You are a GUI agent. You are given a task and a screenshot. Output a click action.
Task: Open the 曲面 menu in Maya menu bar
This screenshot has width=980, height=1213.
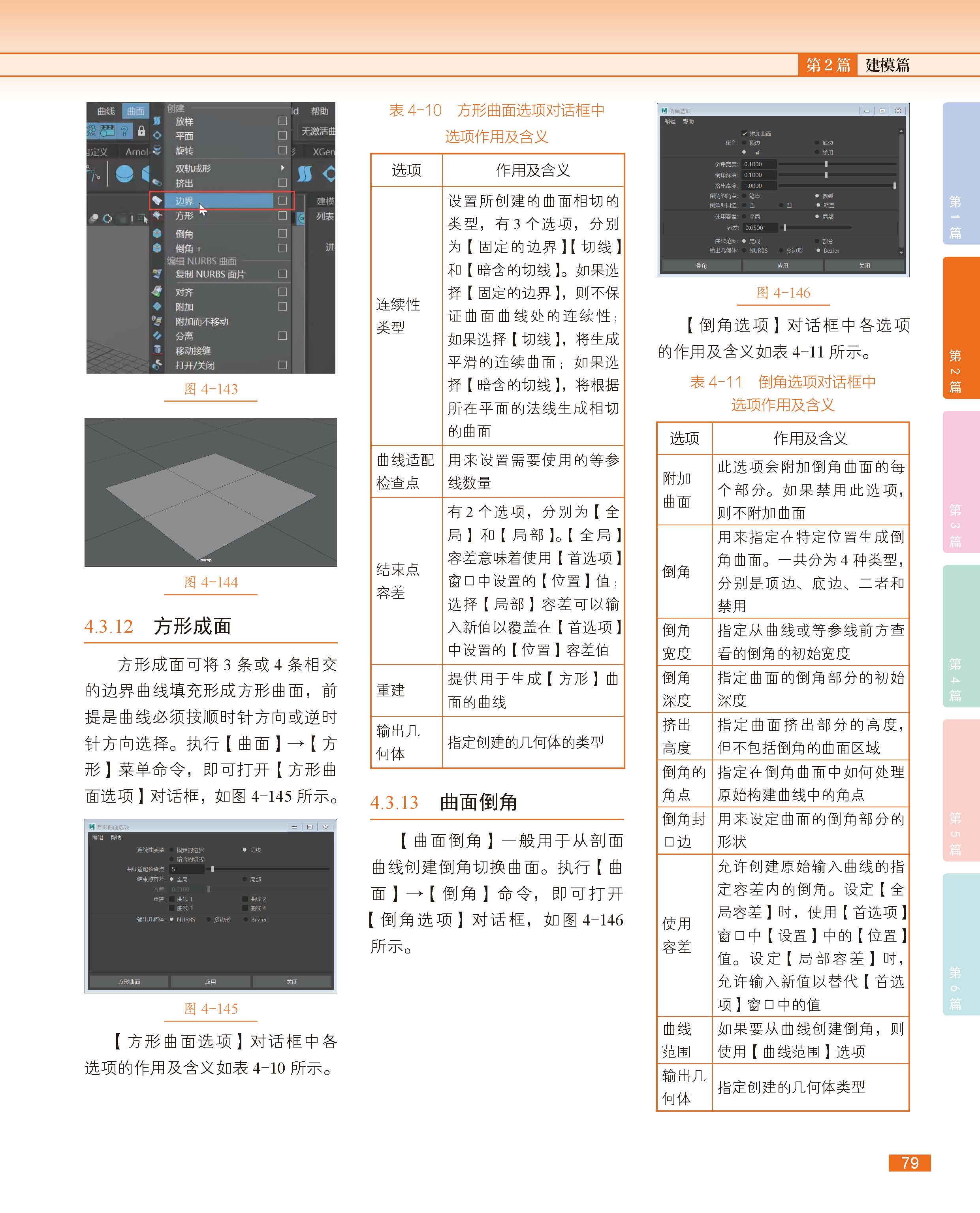point(136,111)
